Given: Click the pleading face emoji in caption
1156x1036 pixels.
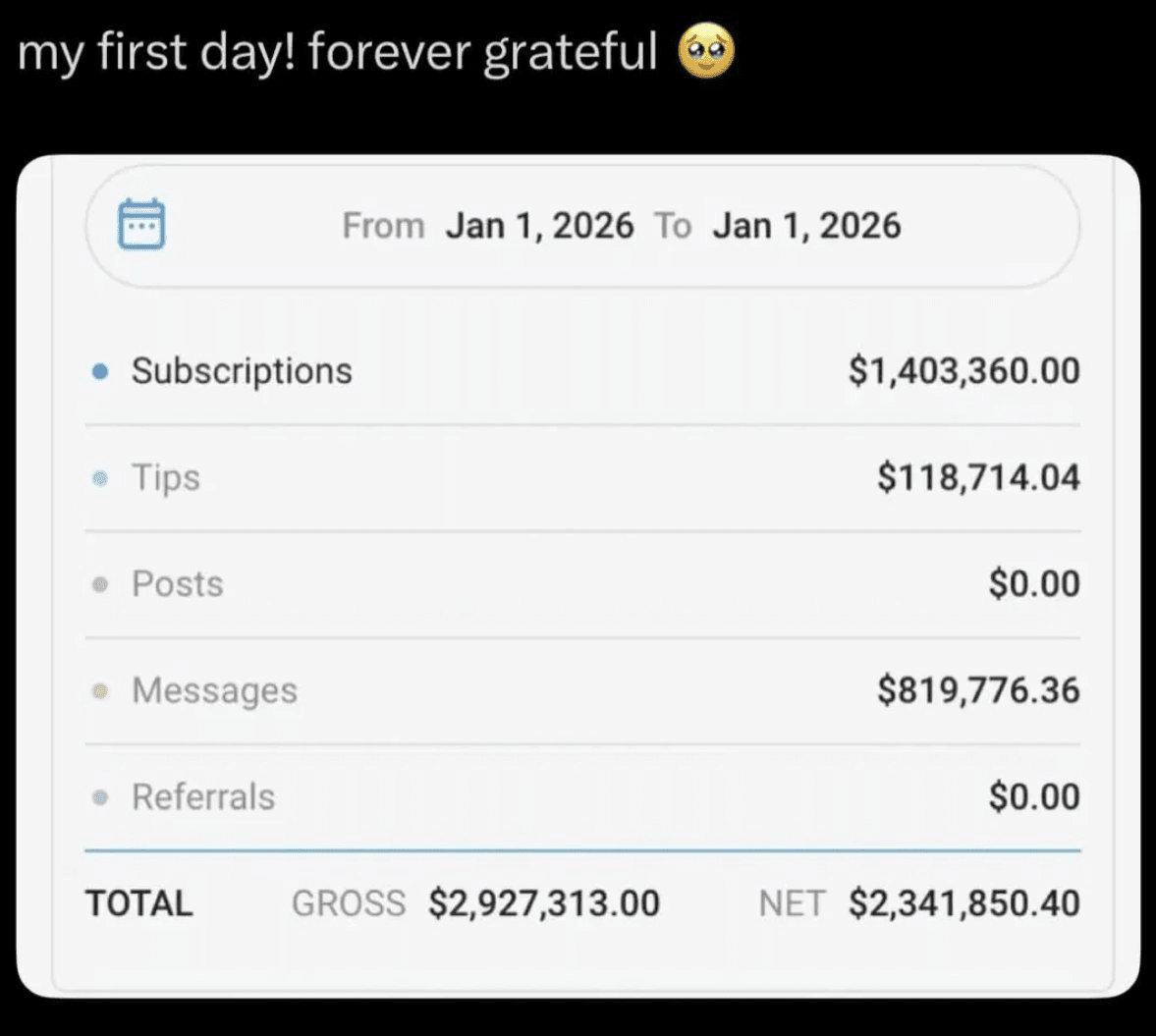Looking at the screenshot, I should 706,53.
